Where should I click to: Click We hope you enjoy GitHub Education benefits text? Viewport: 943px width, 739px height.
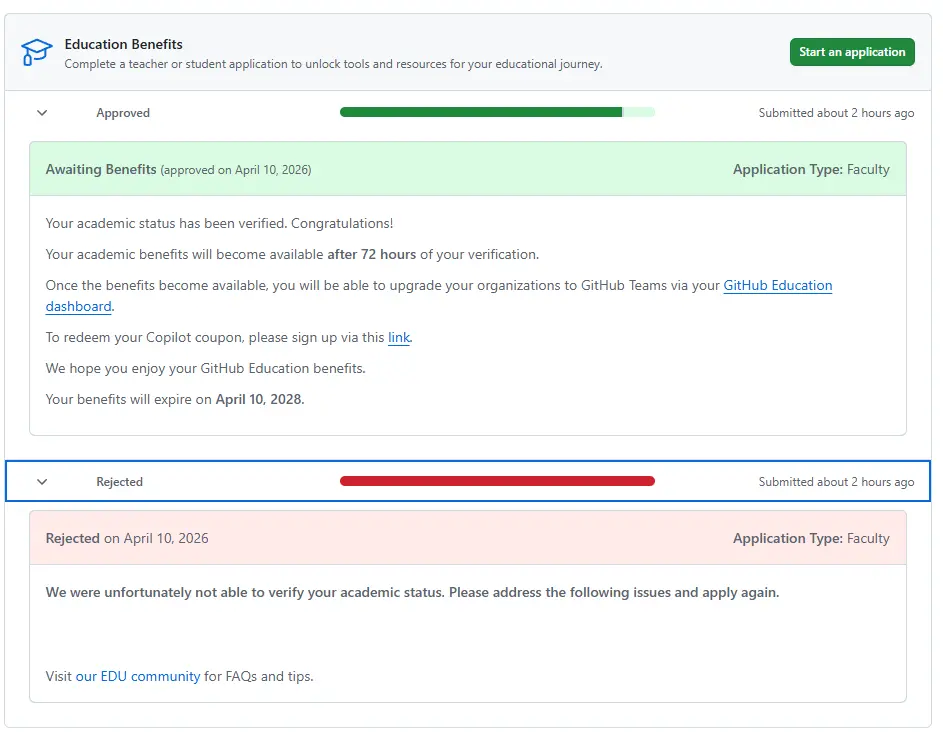[205, 369]
